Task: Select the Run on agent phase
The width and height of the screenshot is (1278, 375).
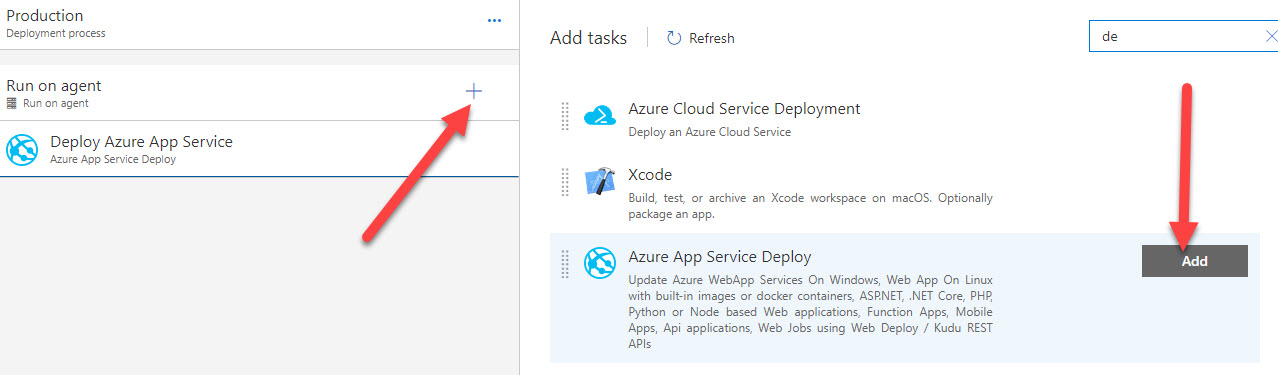Action: tap(259, 93)
